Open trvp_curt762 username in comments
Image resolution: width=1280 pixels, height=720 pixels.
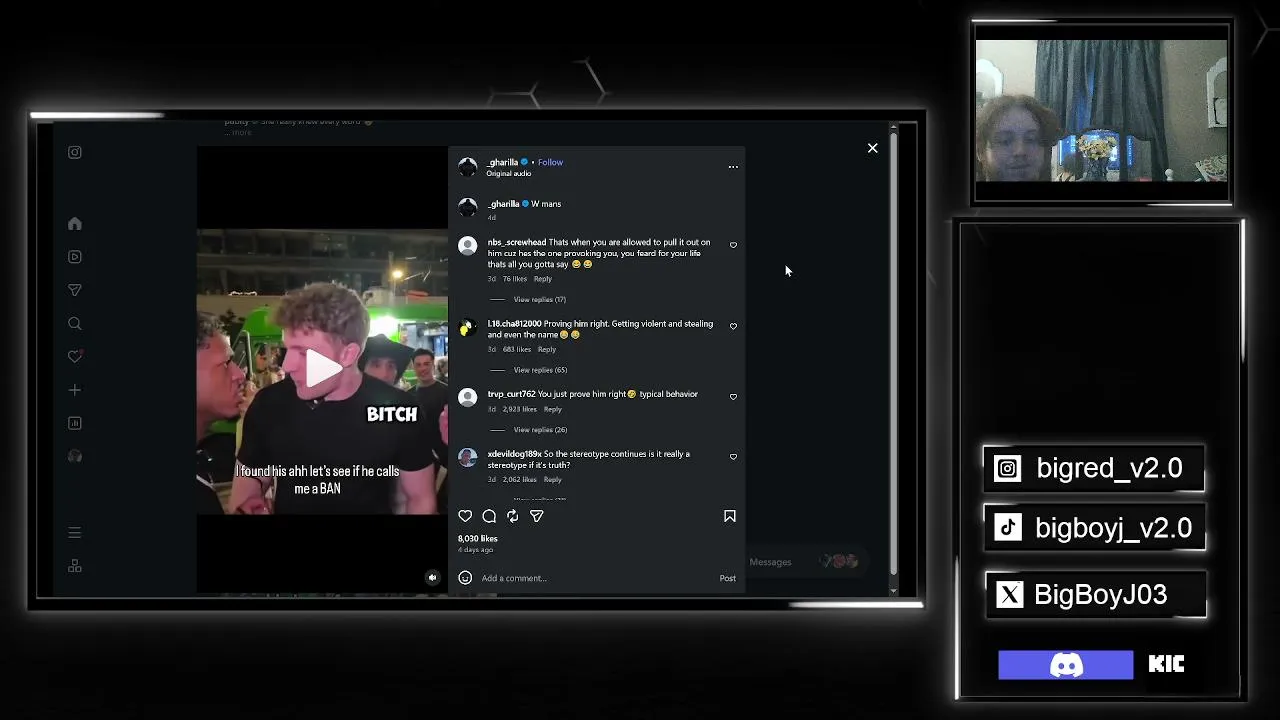tap(512, 394)
